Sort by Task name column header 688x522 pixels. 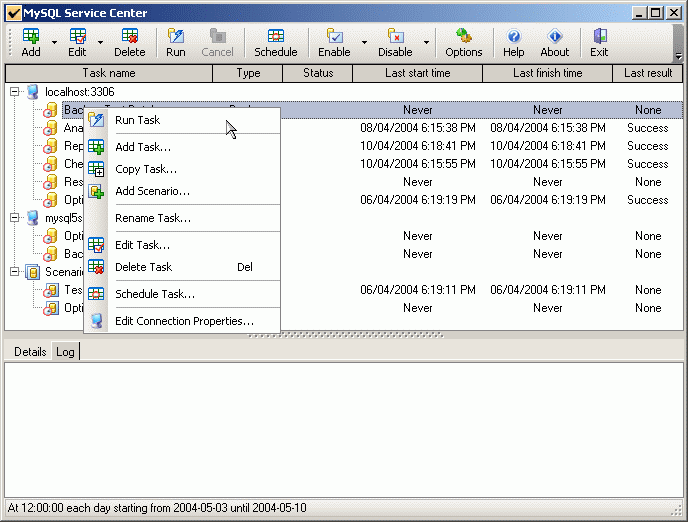[x=109, y=73]
